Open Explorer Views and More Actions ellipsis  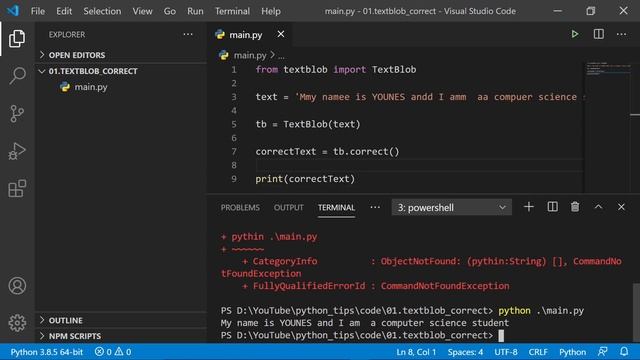click(188, 34)
